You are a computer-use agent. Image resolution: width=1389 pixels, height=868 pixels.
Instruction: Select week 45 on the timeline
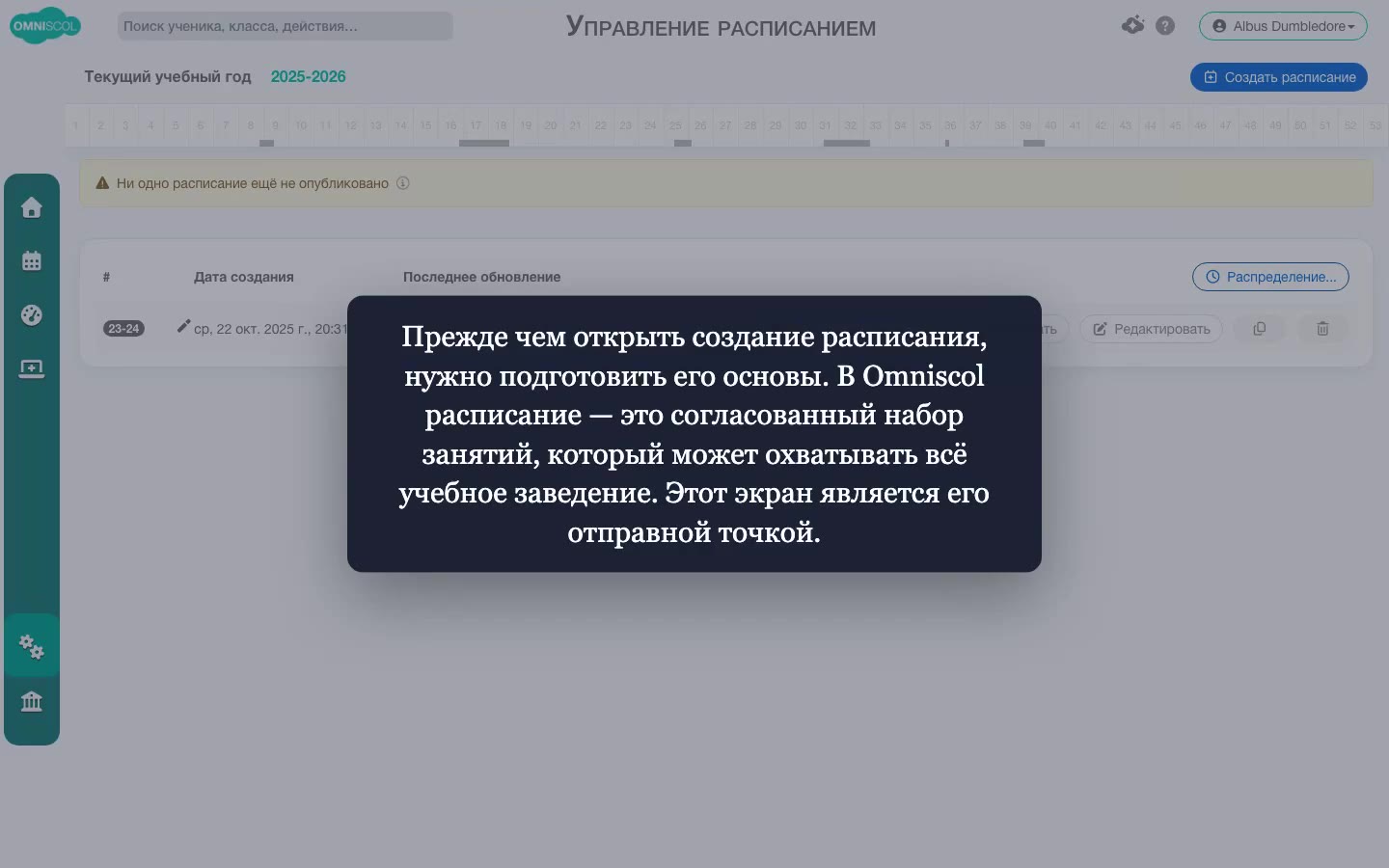[1175, 125]
